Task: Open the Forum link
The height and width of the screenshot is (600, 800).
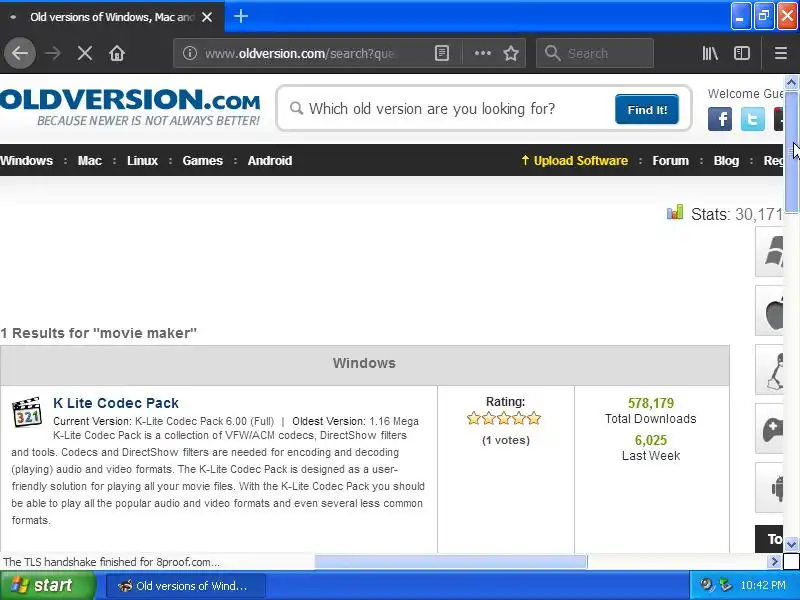Action: coord(670,161)
